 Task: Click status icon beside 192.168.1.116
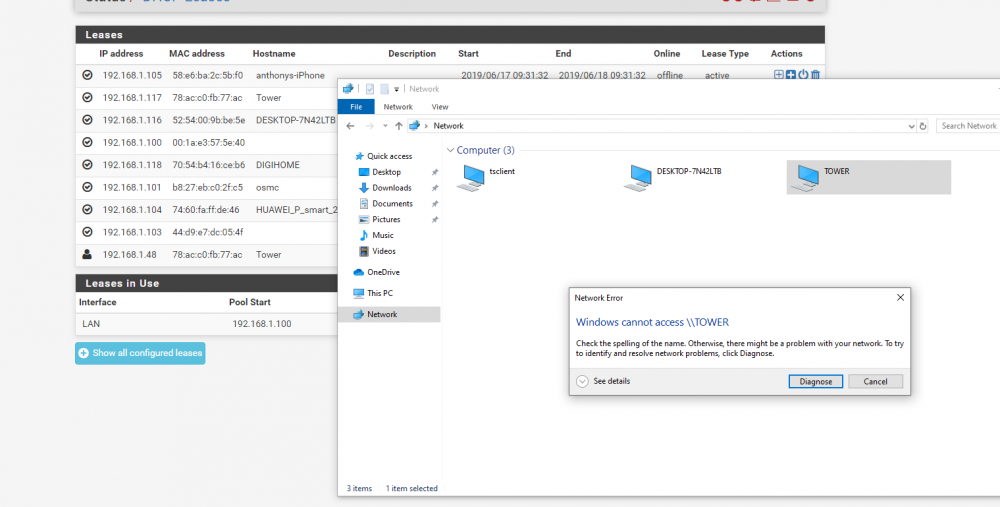[87, 120]
